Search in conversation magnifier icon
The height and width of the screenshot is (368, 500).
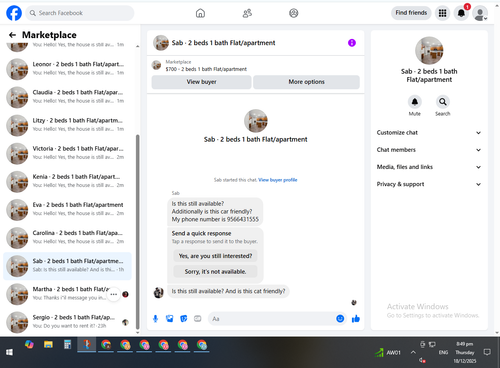(x=443, y=102)
